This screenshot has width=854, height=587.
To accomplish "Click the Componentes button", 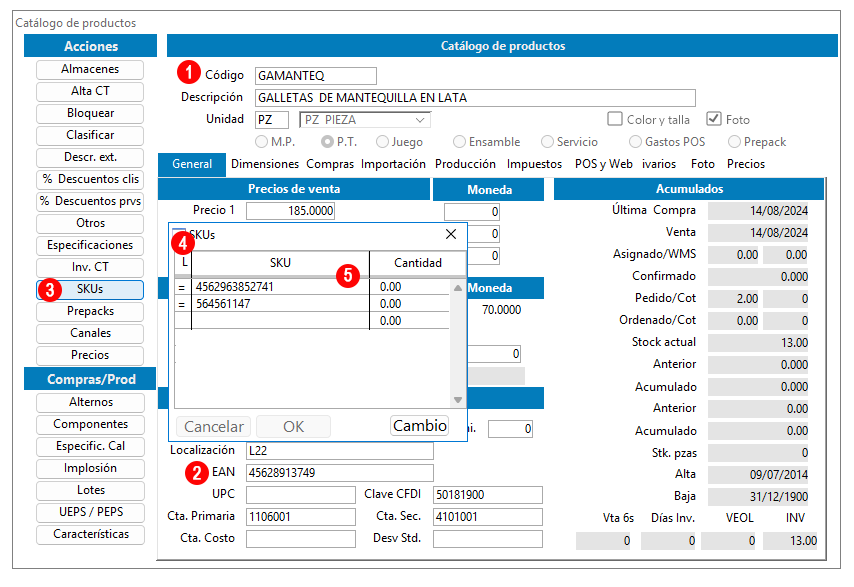I will (90, 424).
